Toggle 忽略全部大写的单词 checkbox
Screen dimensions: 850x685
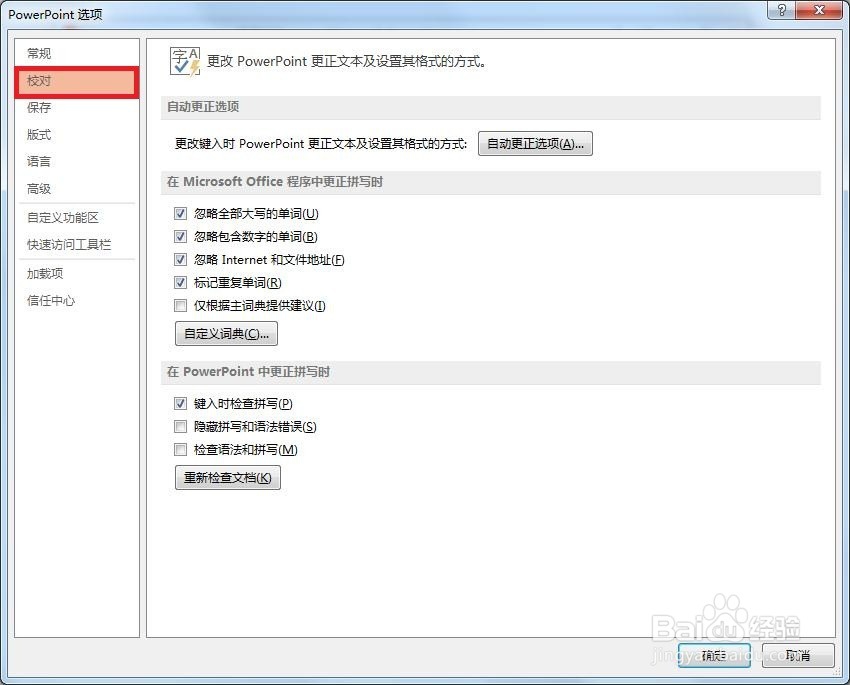click(181, 214)
